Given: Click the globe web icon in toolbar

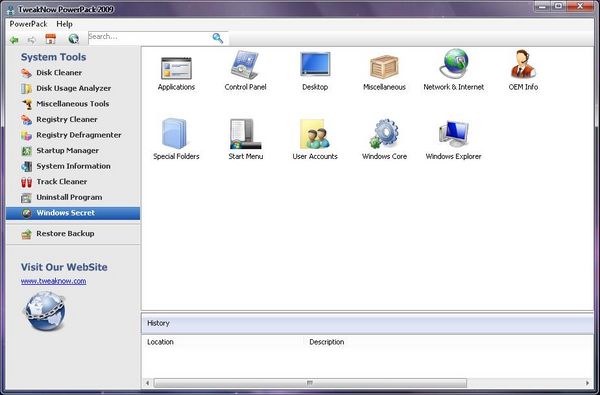Looking at the screenshot, I should point(73,39).
